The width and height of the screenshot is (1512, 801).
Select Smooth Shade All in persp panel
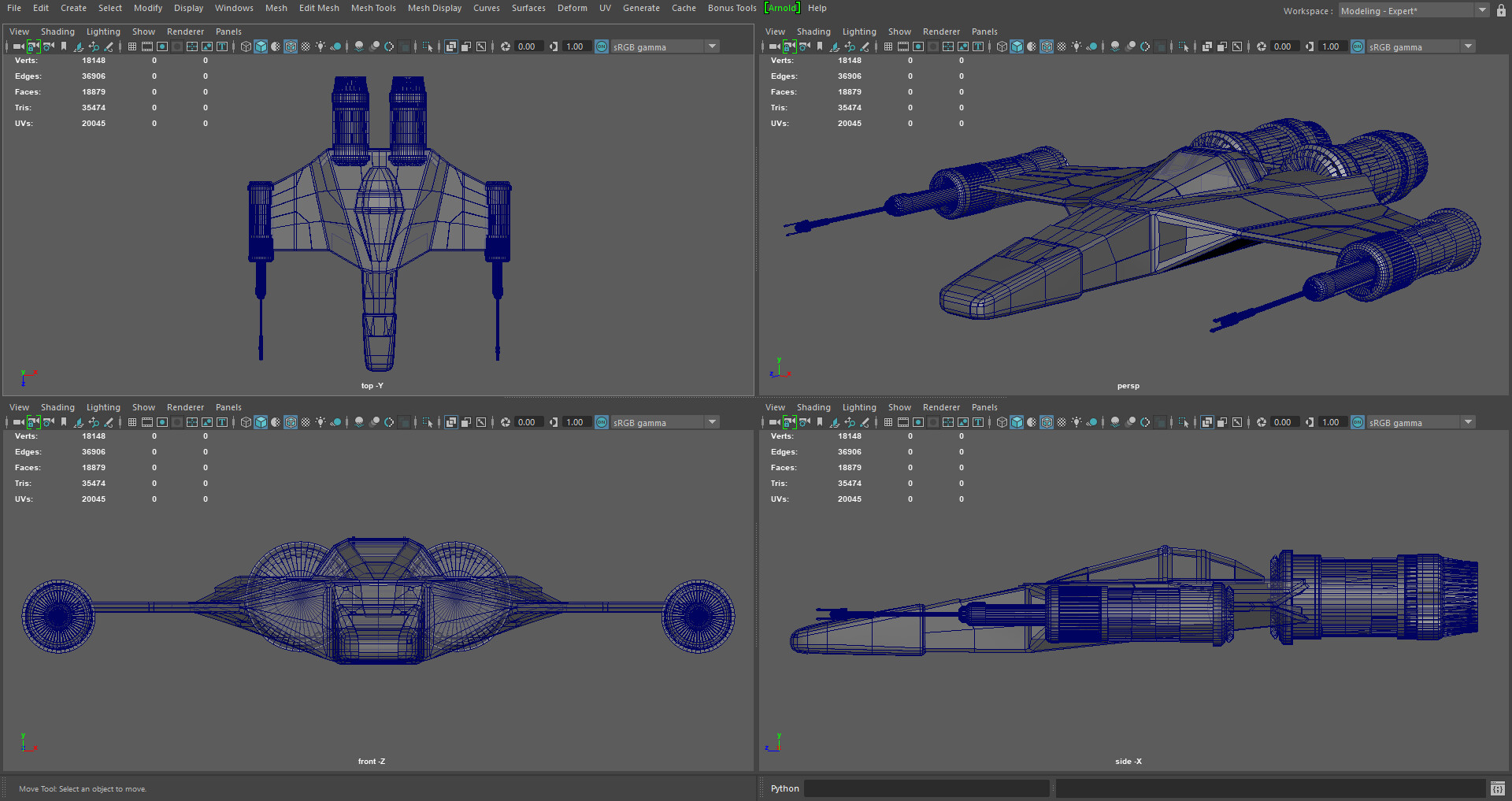click(1017, 46)
